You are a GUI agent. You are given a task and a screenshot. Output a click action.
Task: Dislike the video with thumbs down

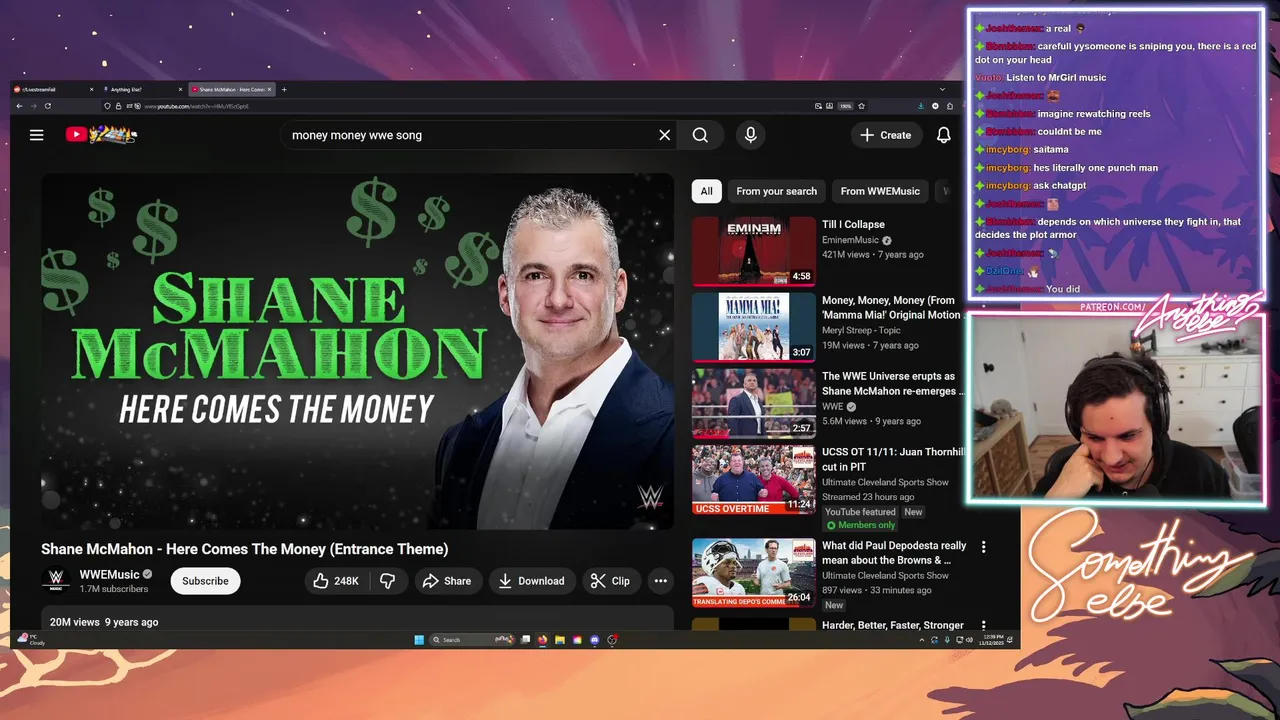click(387, 581)
